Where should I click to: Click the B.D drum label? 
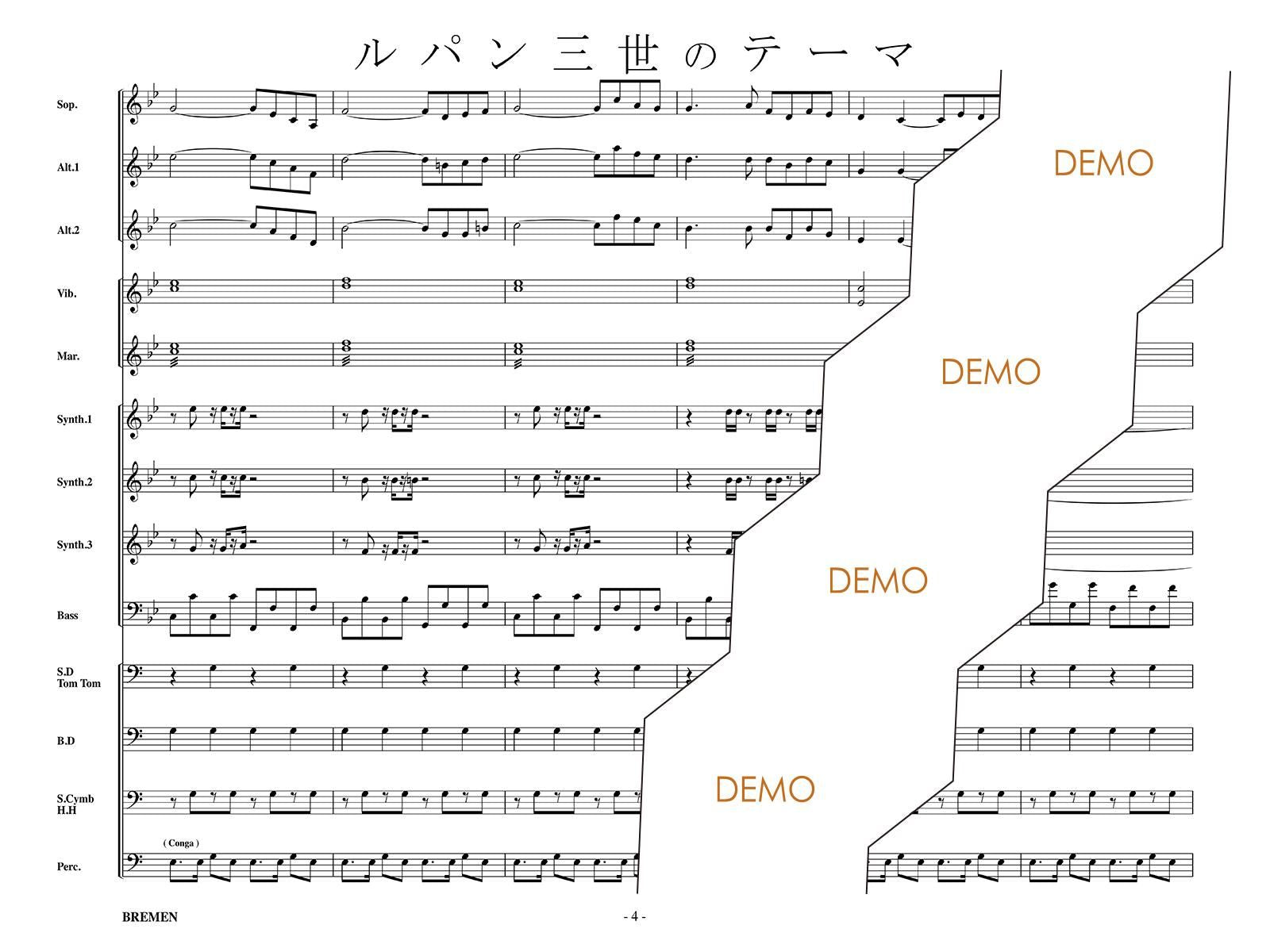pyautogui.click(x=66, y=740)
